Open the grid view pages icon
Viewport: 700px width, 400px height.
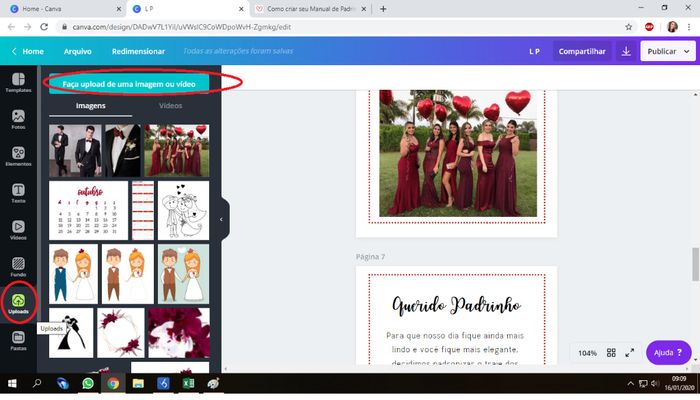click(x=611, y=353)
